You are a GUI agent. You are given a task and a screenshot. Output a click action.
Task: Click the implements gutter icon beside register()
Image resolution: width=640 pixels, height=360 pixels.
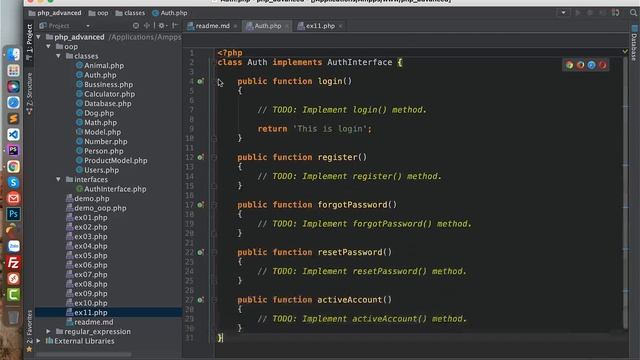coord(200,157)
